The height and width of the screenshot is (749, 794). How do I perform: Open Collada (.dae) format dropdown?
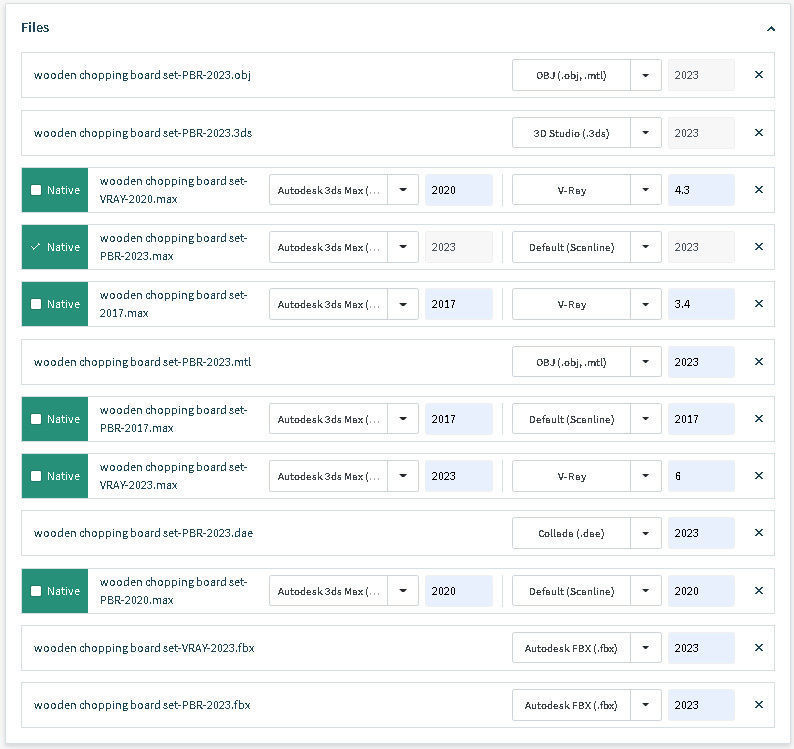coord(646,533)
